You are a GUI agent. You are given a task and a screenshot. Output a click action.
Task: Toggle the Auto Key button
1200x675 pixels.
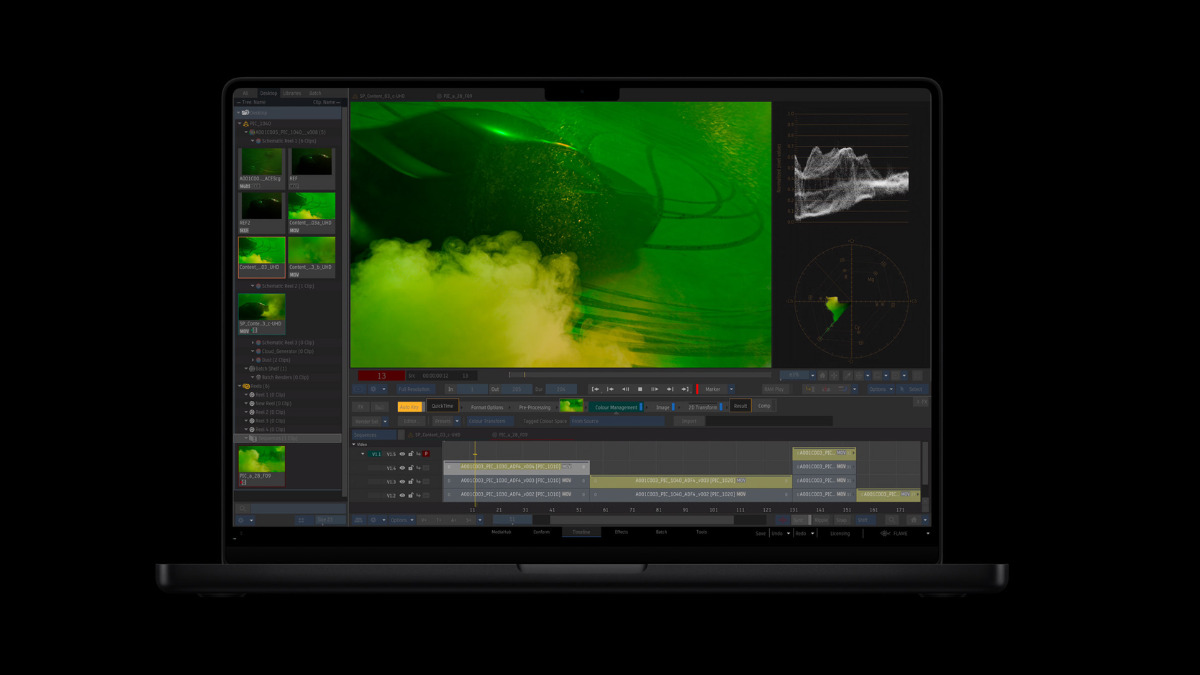410,407
